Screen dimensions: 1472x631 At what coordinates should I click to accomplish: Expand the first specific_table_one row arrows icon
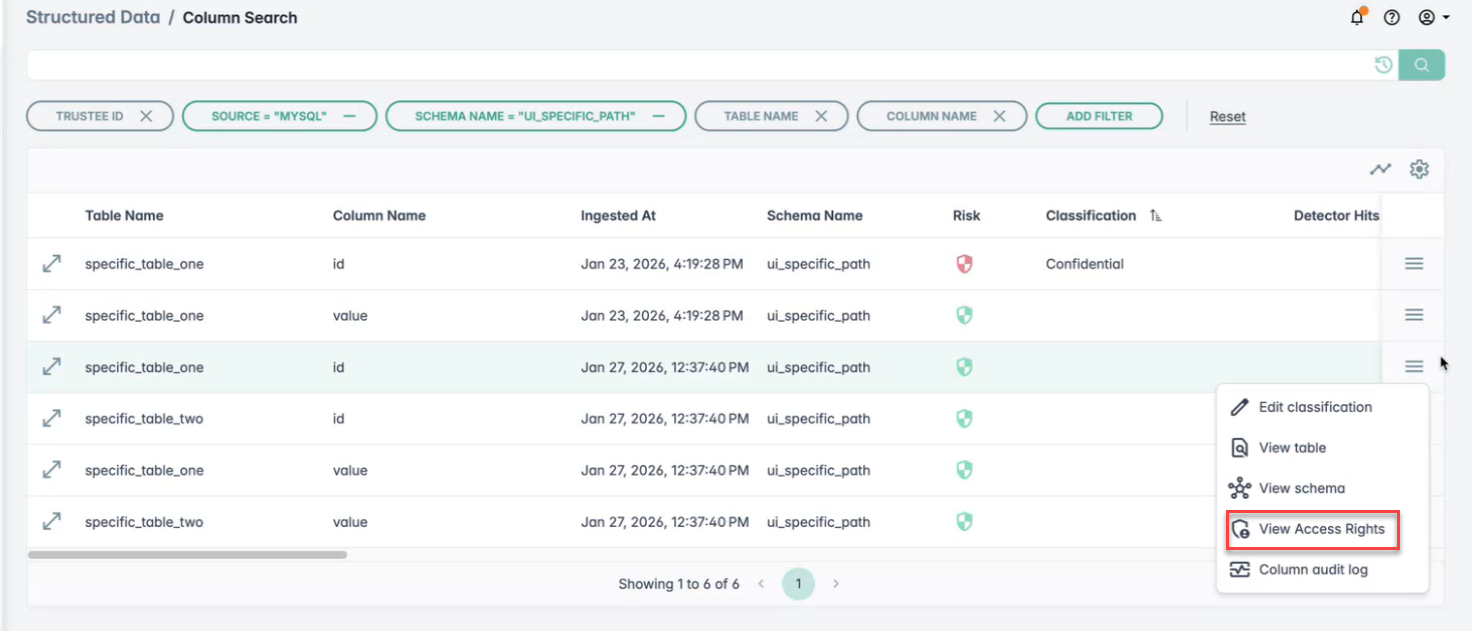(x=51, y=264)
